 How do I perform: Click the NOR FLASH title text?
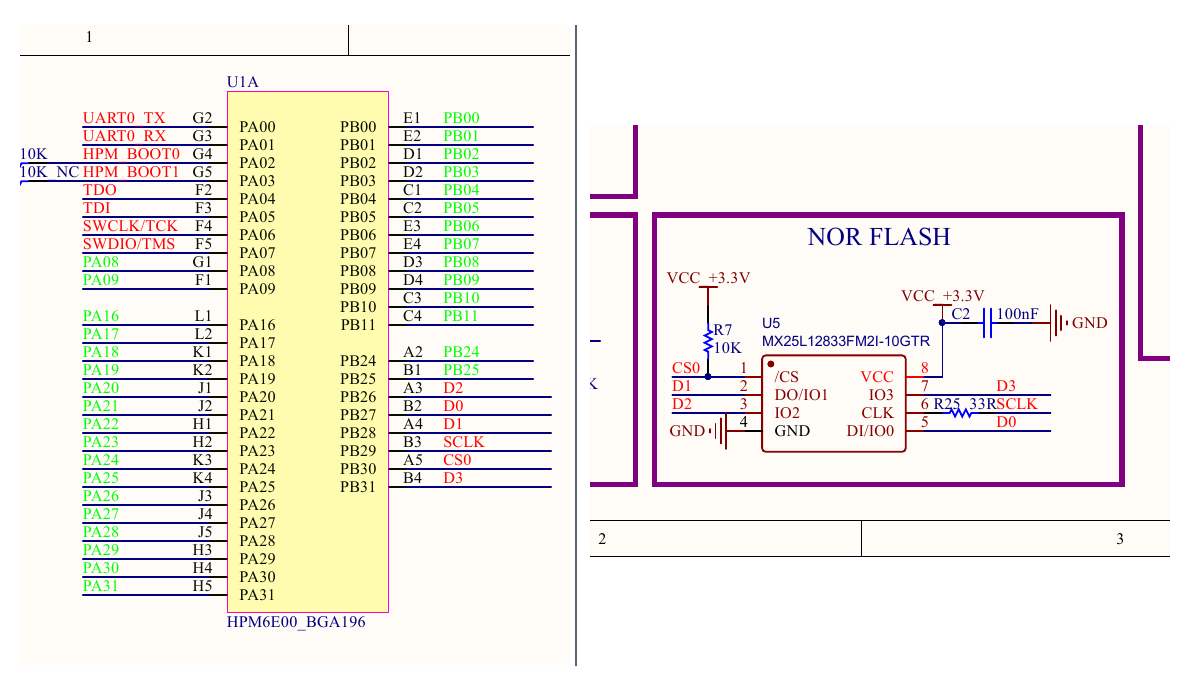point(879,237)
